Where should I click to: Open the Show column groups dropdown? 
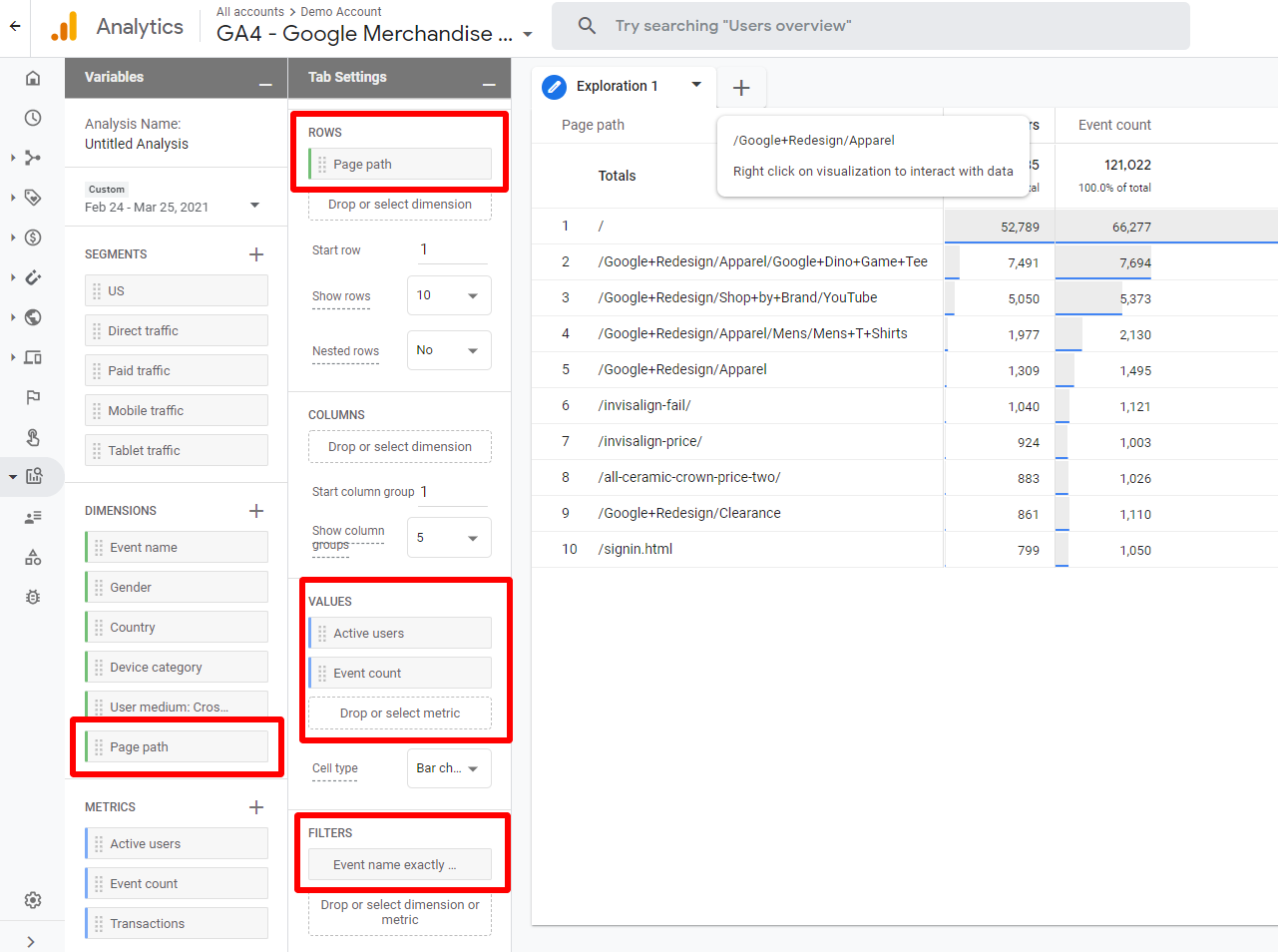449,537
